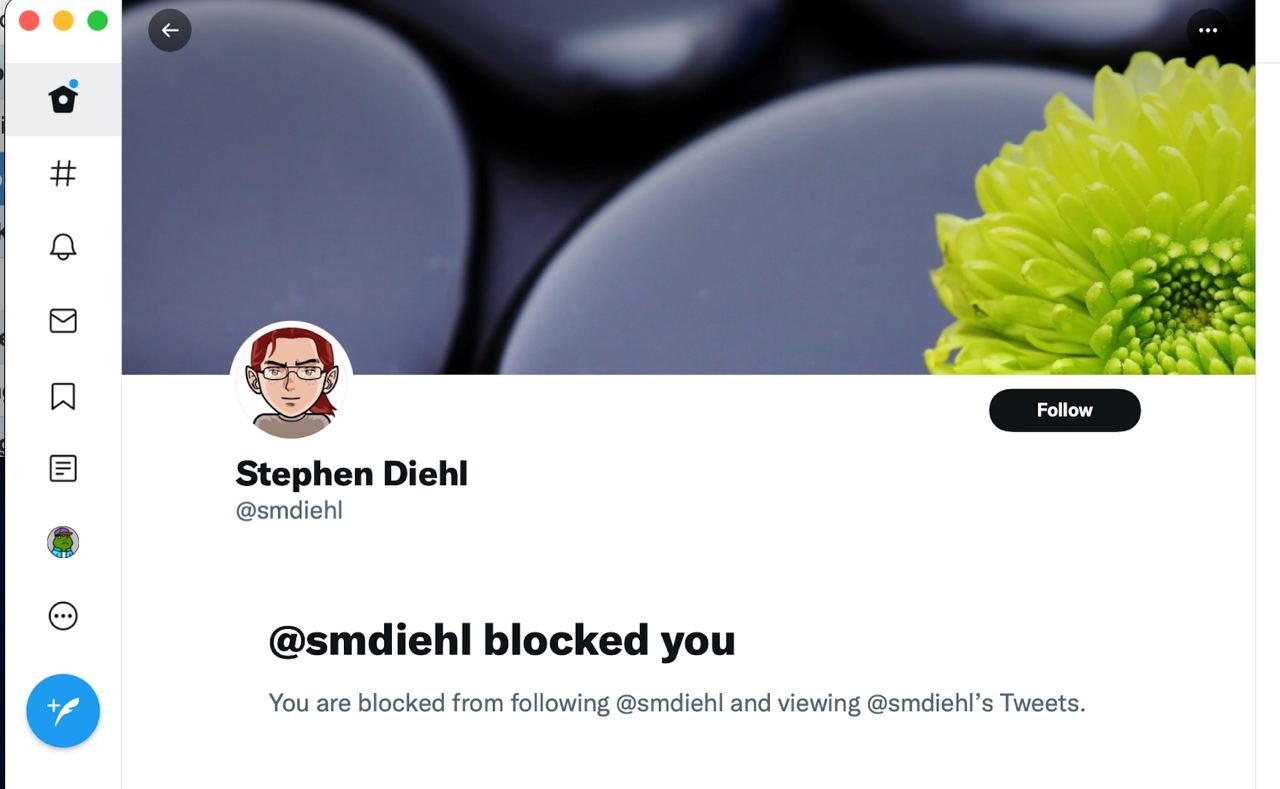Click the blocked-from-following explanation text
This screenshot has height=789, width=1280.
coord(677,703)
